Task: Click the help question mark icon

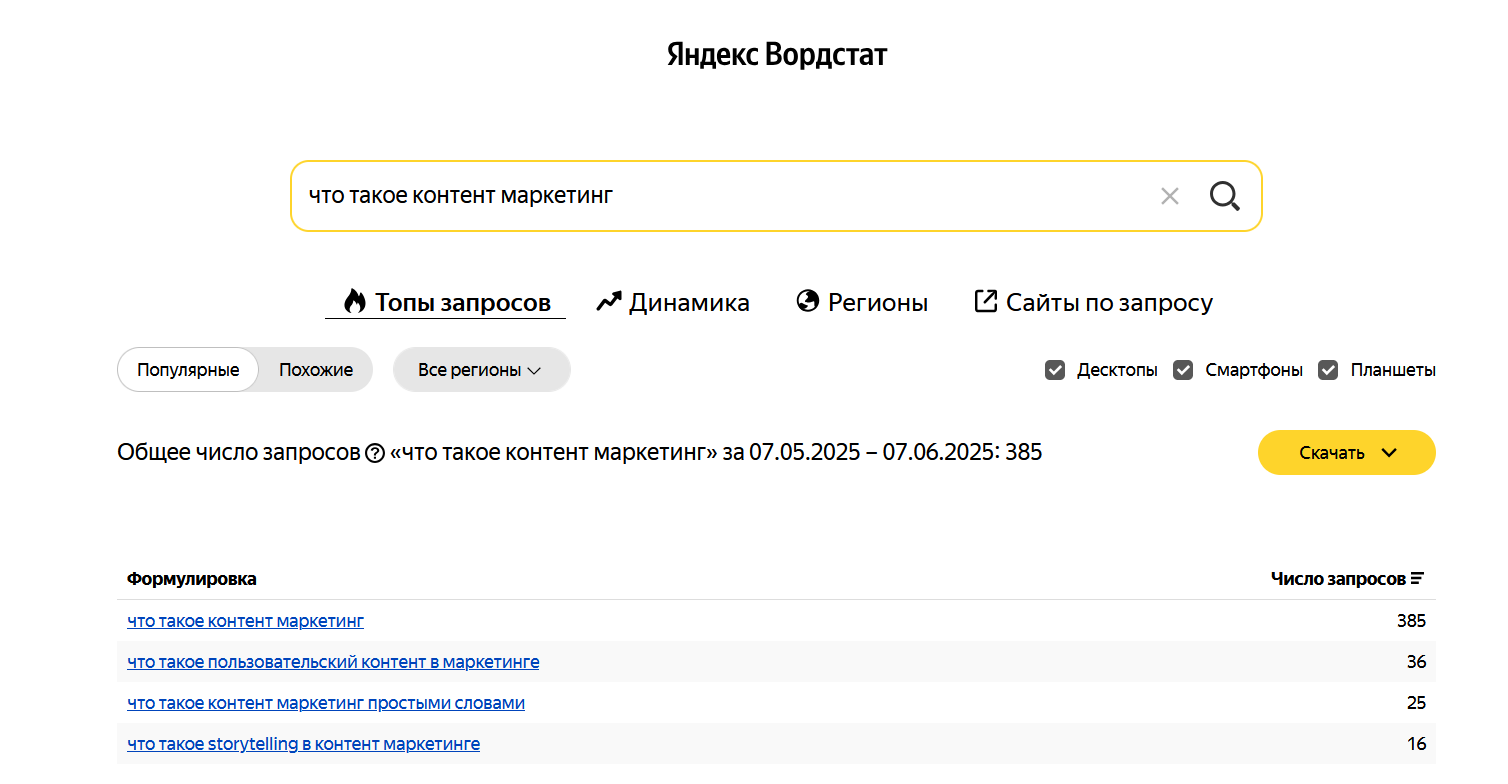Action: [375, 453]
